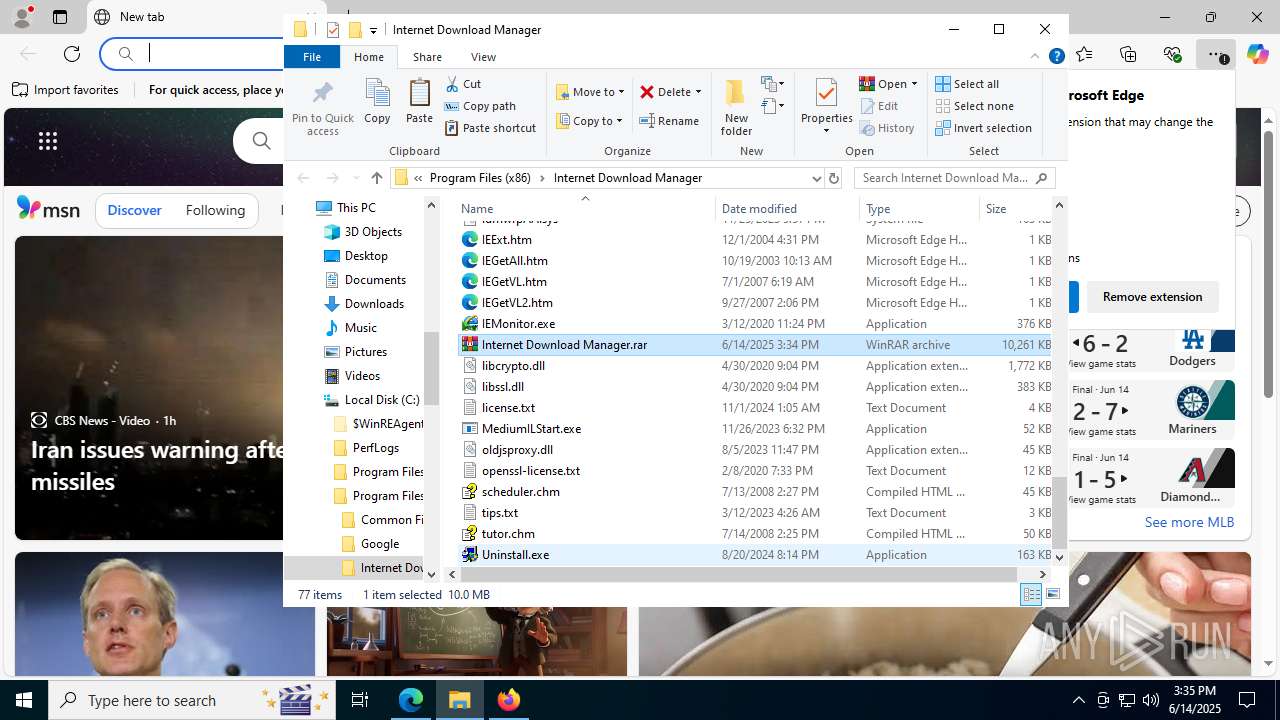This screenshot has width=1280, height=720.
Task: Sort by Name column header
Action: [585, 208]
